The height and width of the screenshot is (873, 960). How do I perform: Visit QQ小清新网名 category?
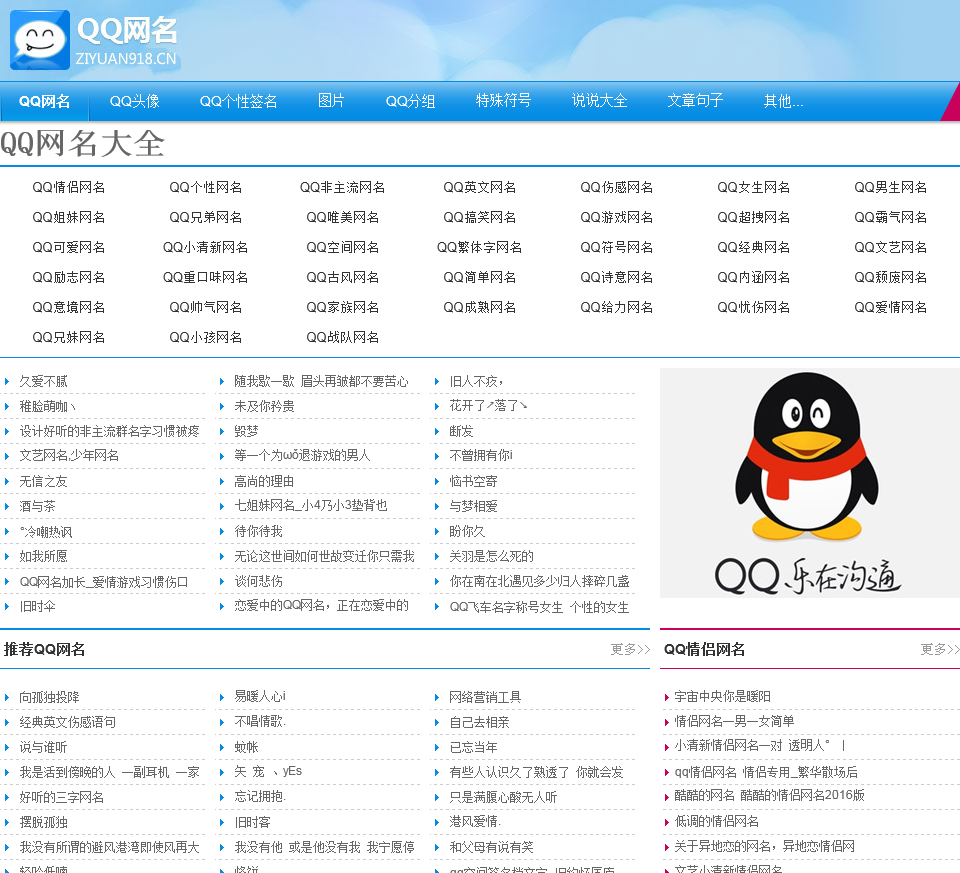(206, 247)
